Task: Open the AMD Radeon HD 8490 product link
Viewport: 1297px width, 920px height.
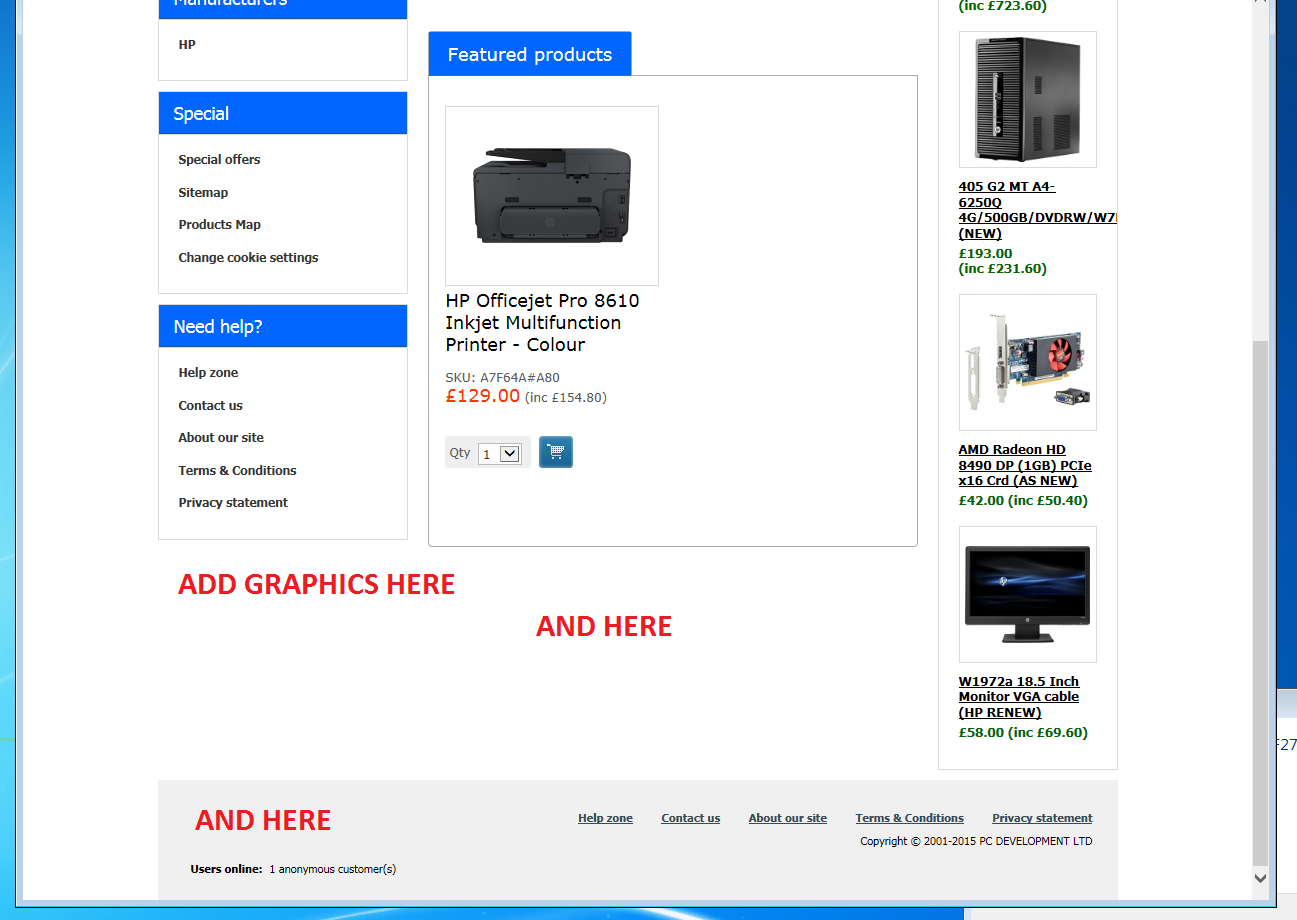Action: [x=1024, y=465]
